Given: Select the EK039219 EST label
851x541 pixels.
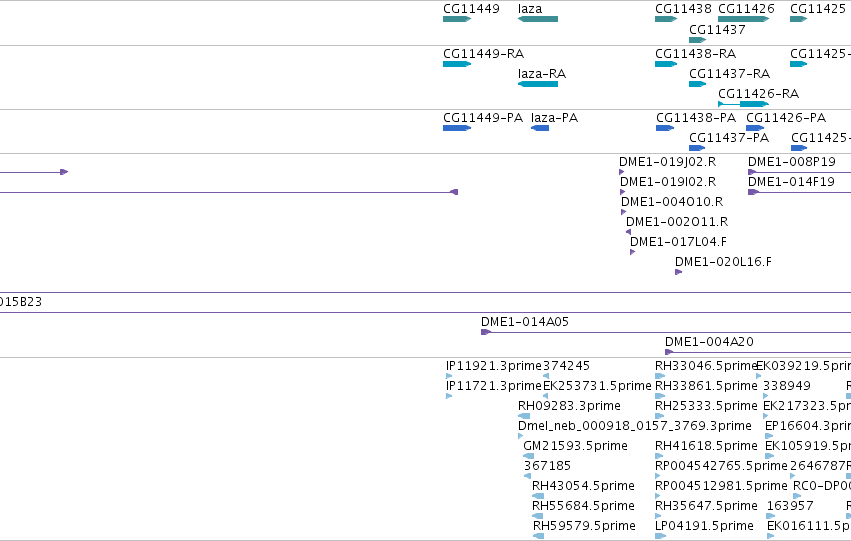Looking at the screenshot, I should pos(803,366).
